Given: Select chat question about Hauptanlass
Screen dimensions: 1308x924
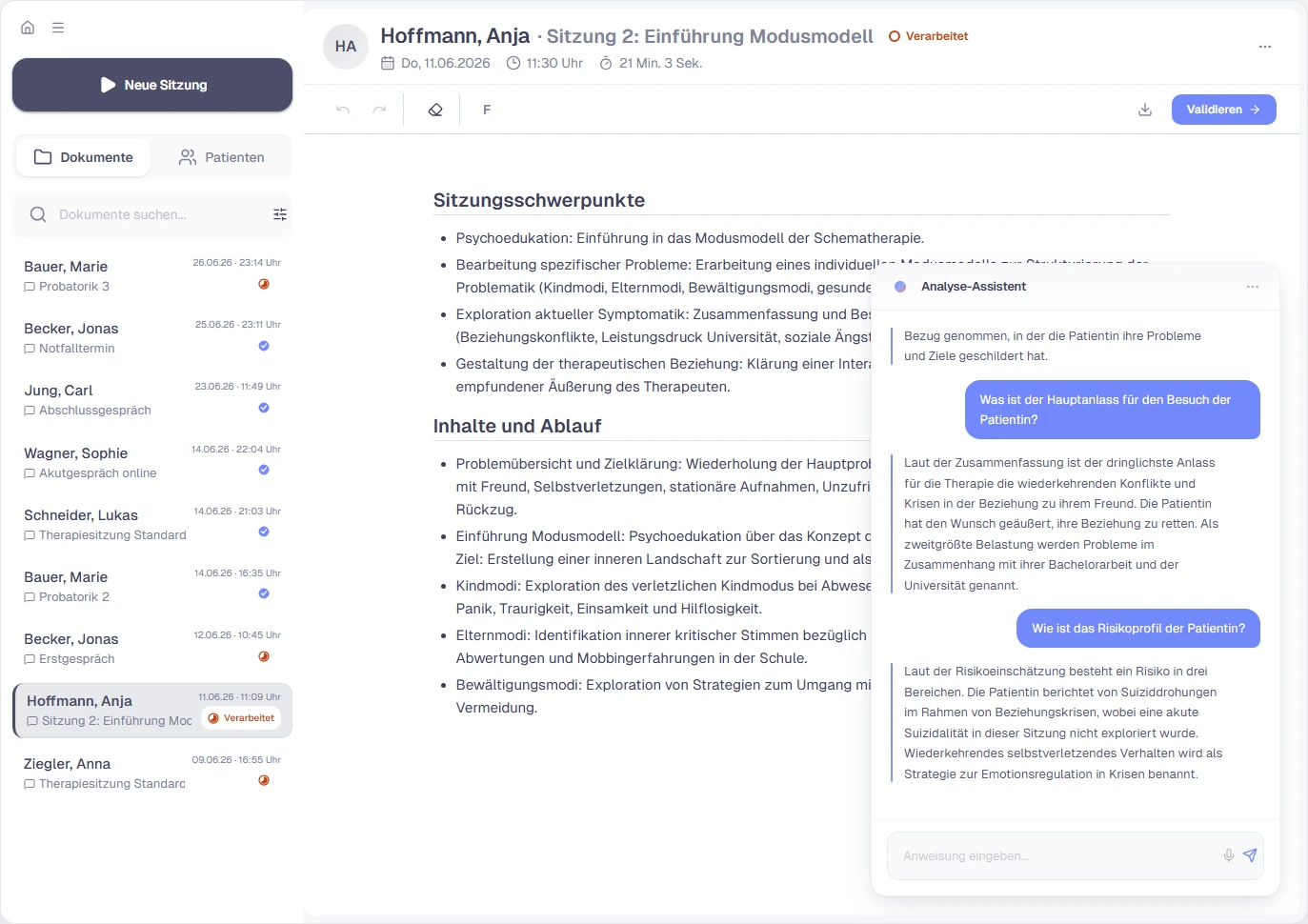Looking at the screenshot, I should (x=1113, y=410).
